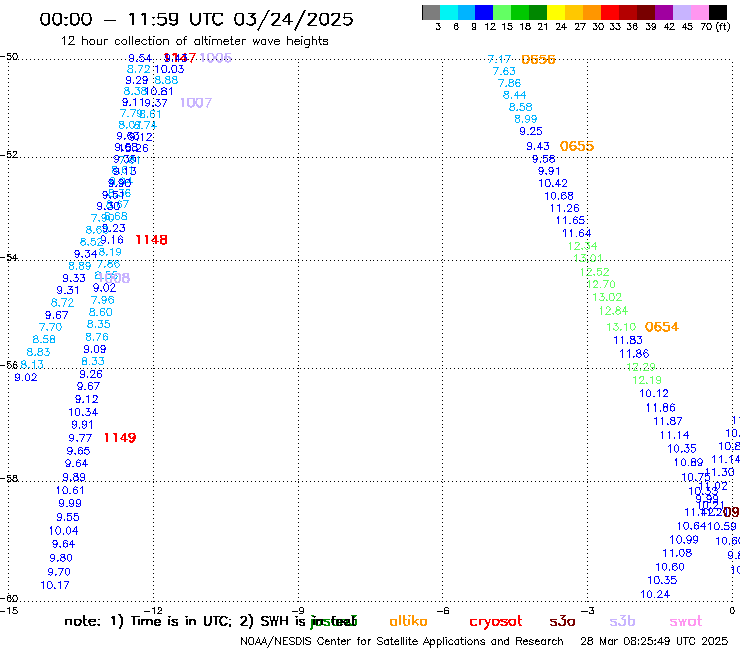
Task: Click the cyan swatch after gray
Action: (x=449, y=12)
